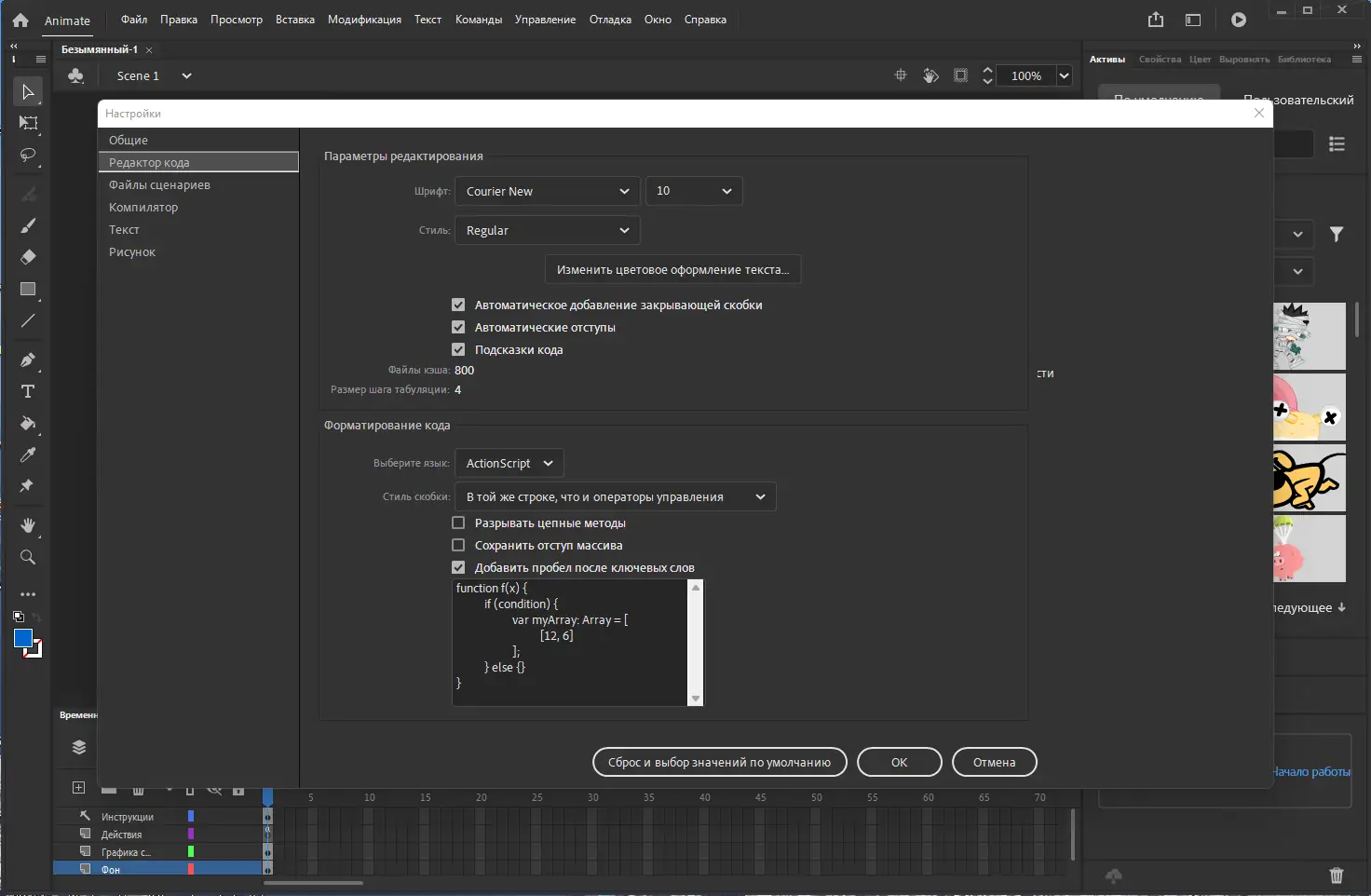Click the blue fill color swatch
The width and height of the screenshot is (1371, 896).
click(x=23, y=638)
